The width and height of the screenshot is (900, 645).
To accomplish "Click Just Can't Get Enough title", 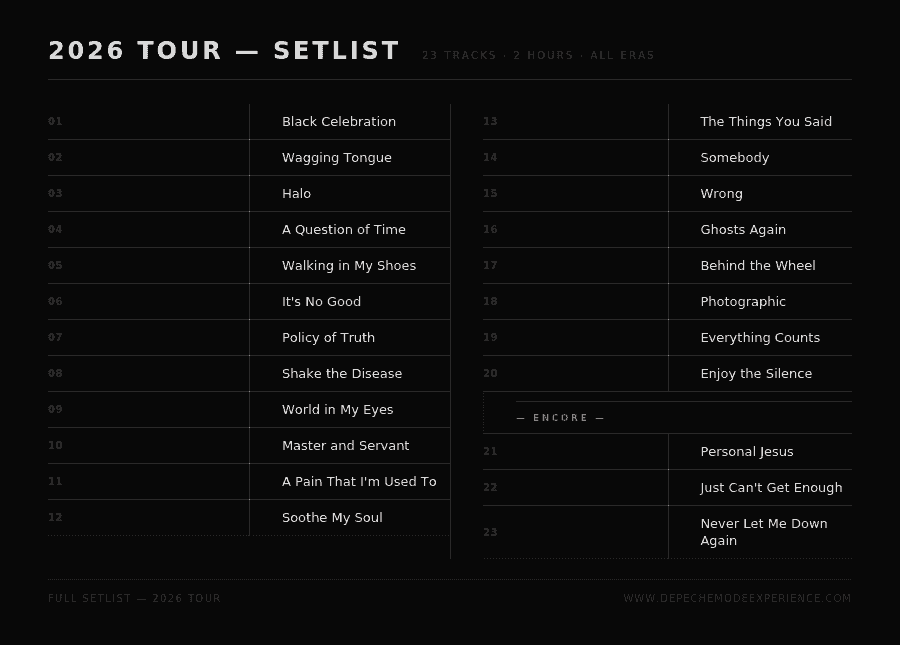I will [x=771, y=488].
